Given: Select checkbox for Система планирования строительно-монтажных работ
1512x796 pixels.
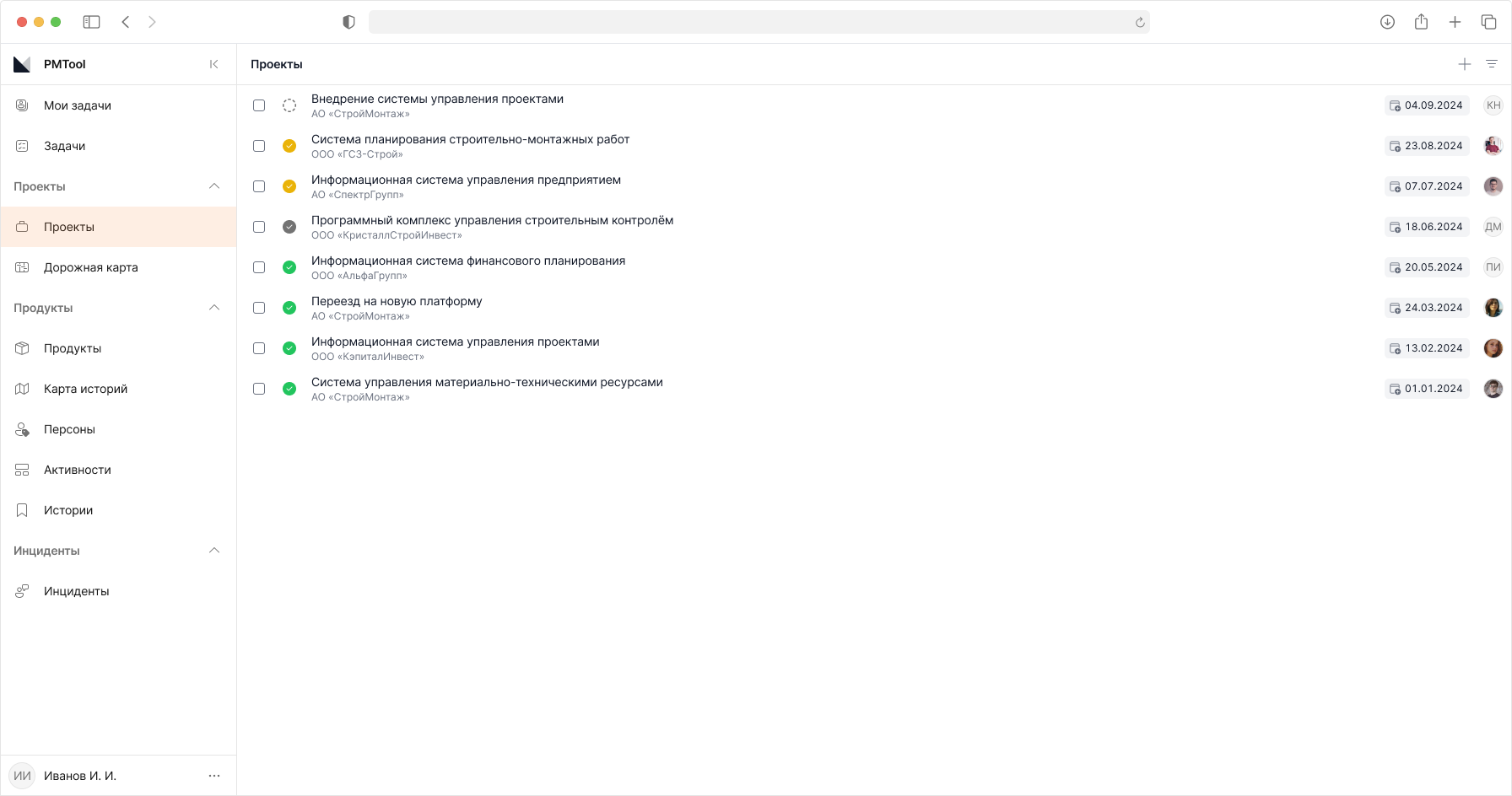Looking at the screenshot, I should pyautogui.click(x=259, y=146).
